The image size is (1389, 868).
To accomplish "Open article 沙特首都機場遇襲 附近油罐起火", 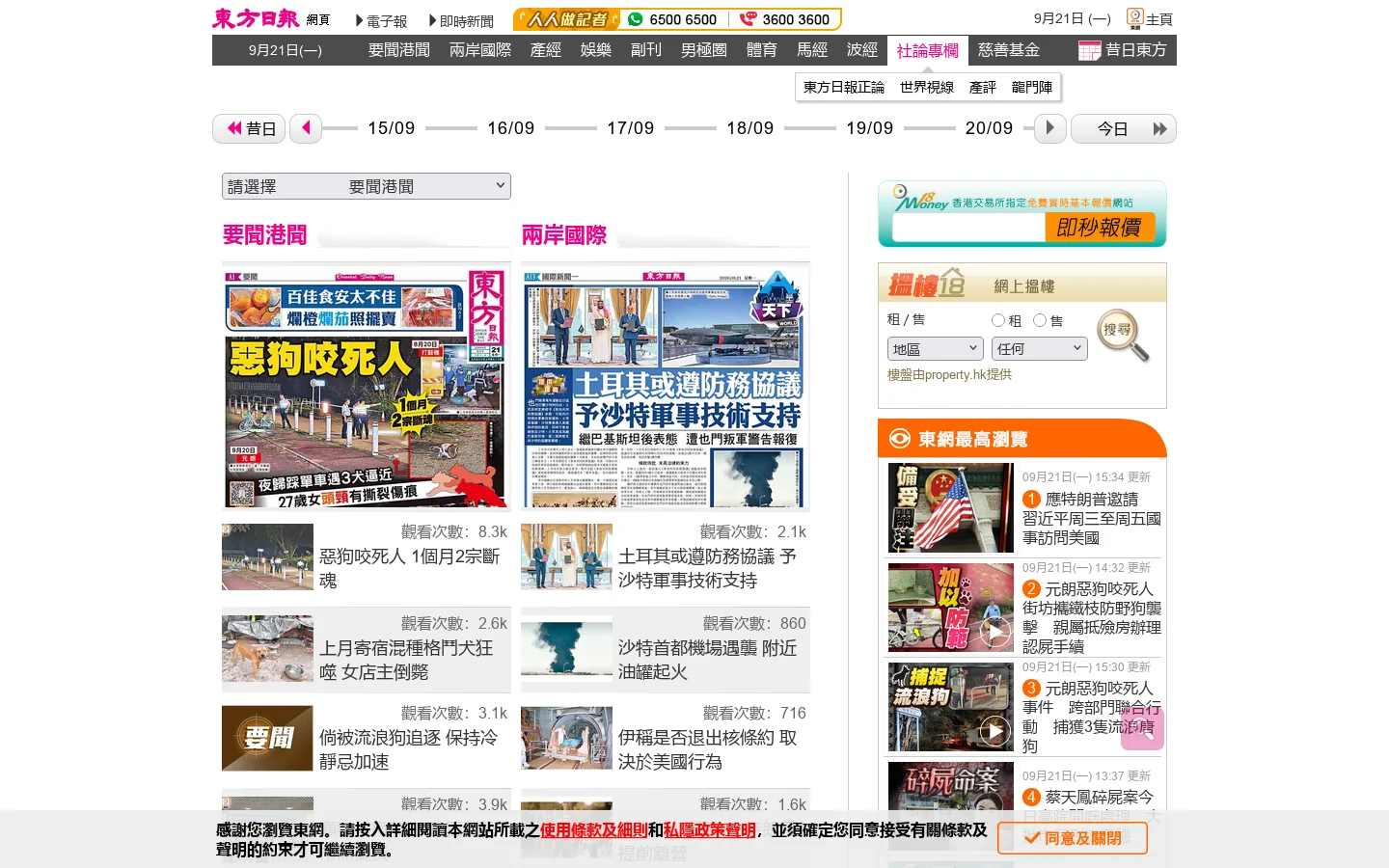I will [707, 660].
